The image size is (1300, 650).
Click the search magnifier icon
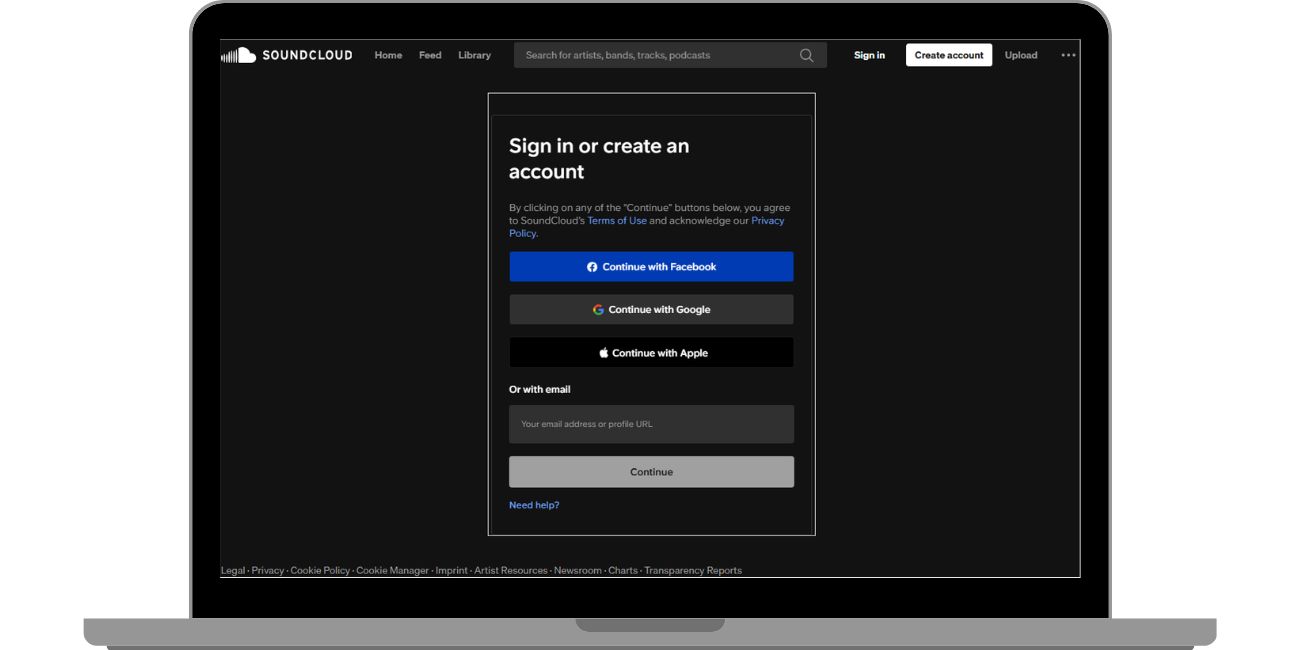pos(806,55)
